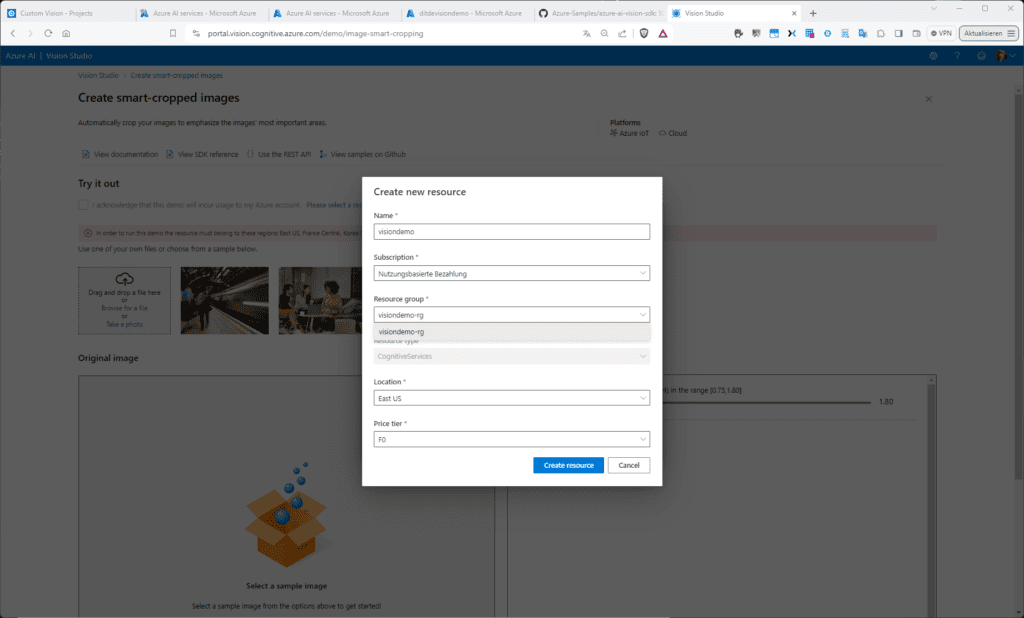Open the Location dropdown showing East US
The width and height of the screenshot is (1024, 618).
(x=511, y=398)
